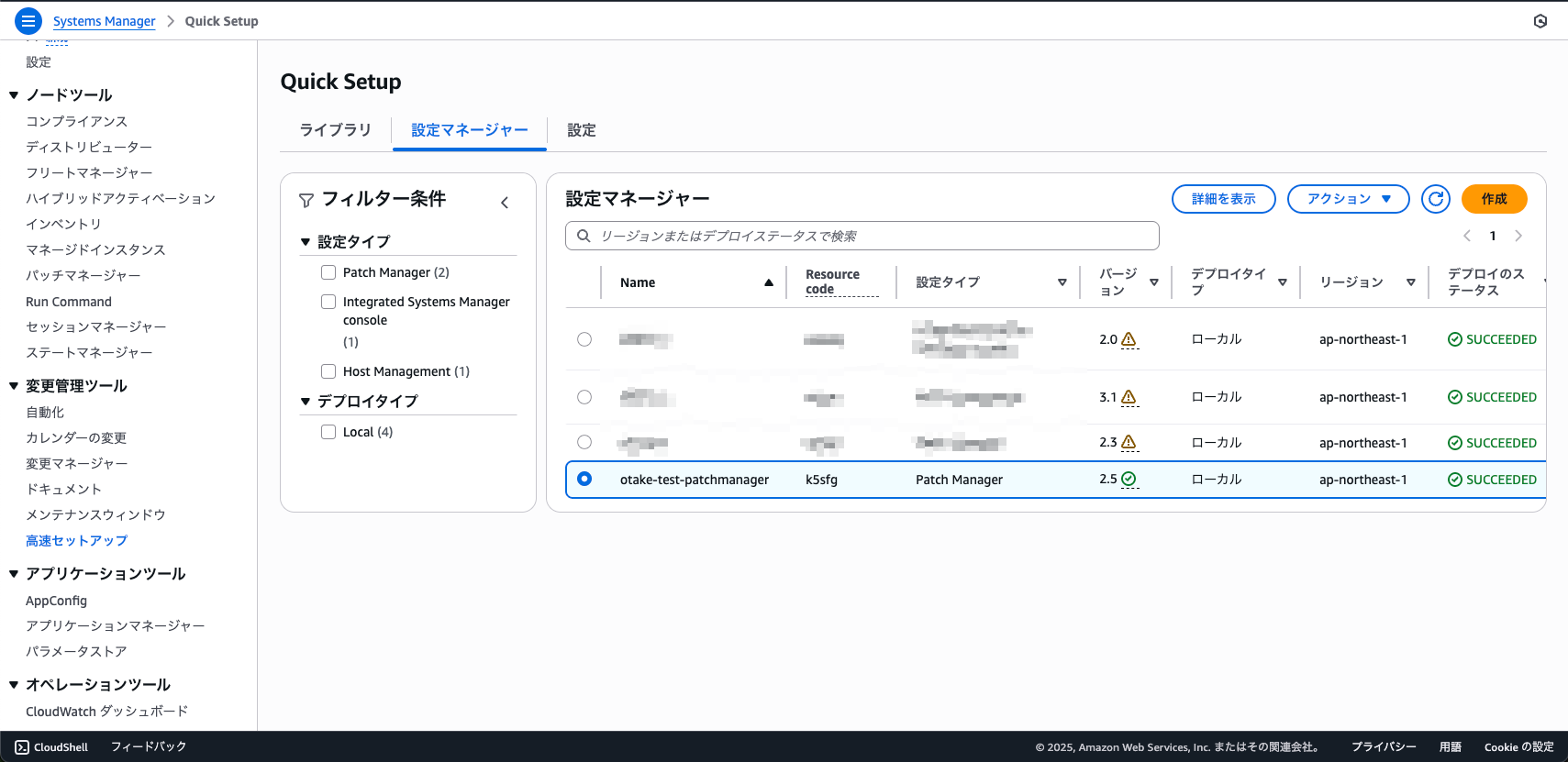Open the Systems Manager breadcrumb link
The height and width of the screenshot is (762, 1568).
104,21
